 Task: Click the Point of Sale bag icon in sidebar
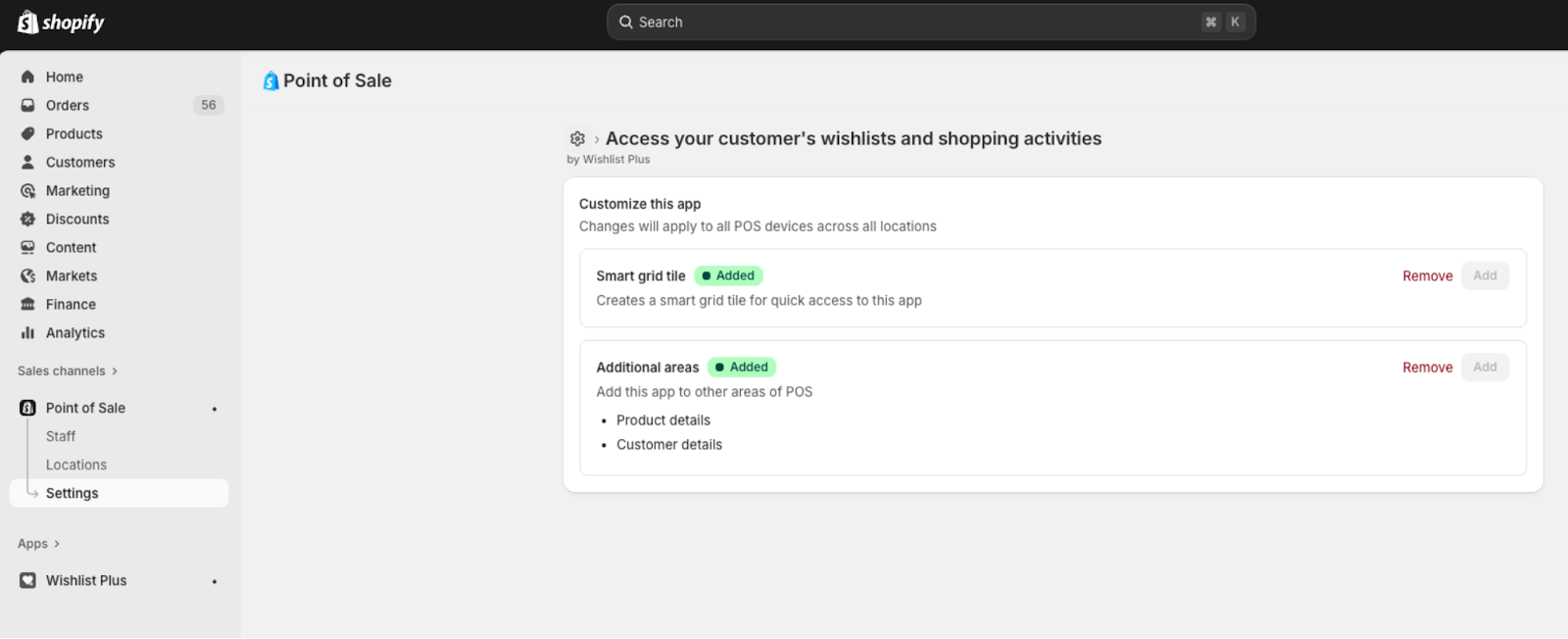click(27, 408)
